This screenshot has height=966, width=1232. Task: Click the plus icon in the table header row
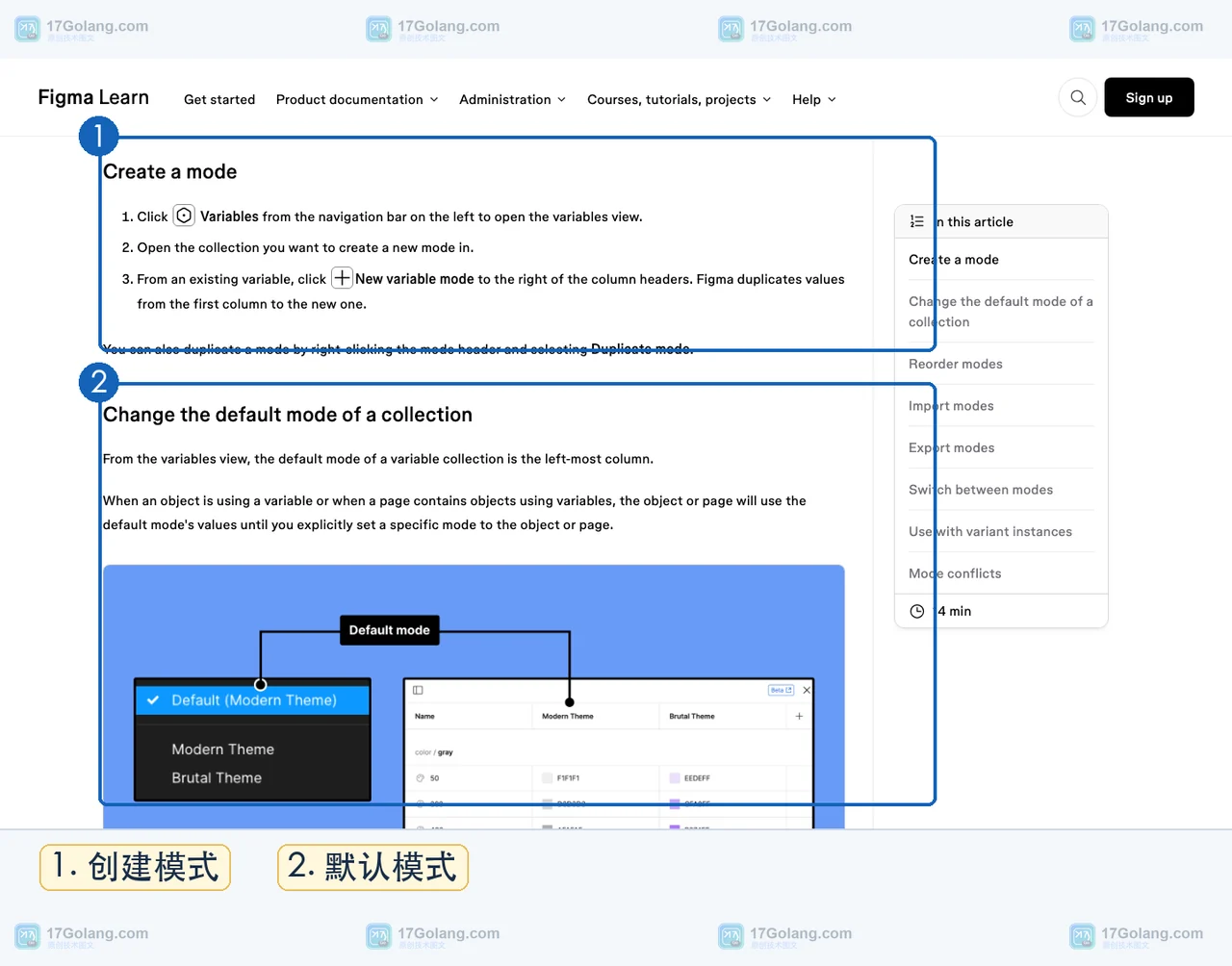(x=799, y=716)
